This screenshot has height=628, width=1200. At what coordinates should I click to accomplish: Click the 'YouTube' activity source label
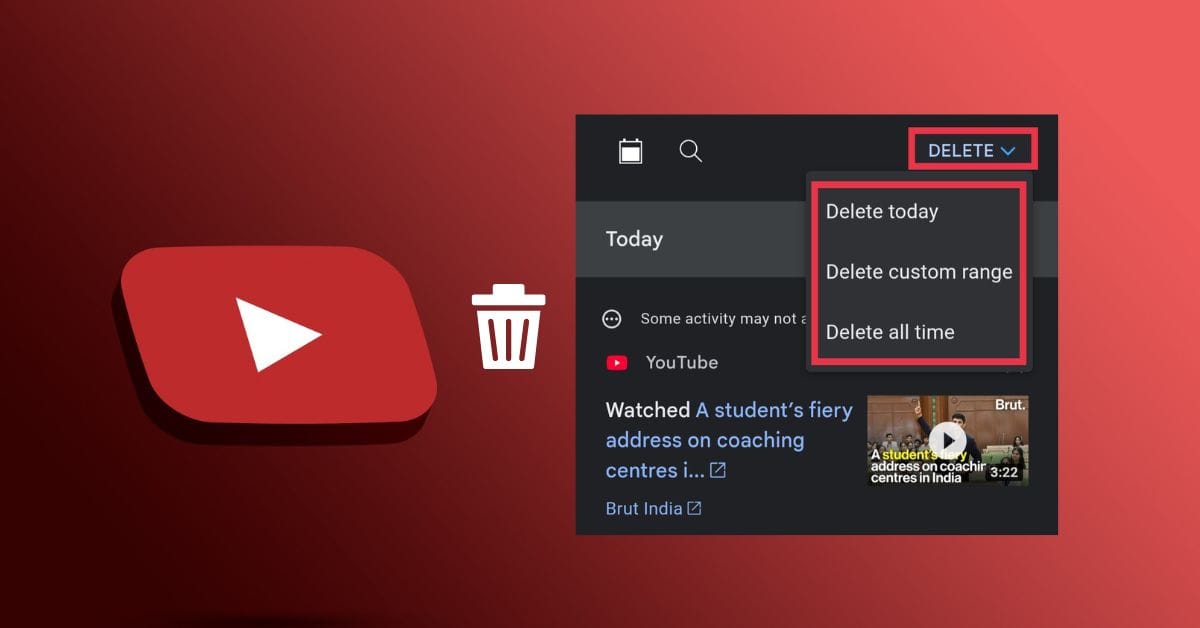[x=682, y=363]
